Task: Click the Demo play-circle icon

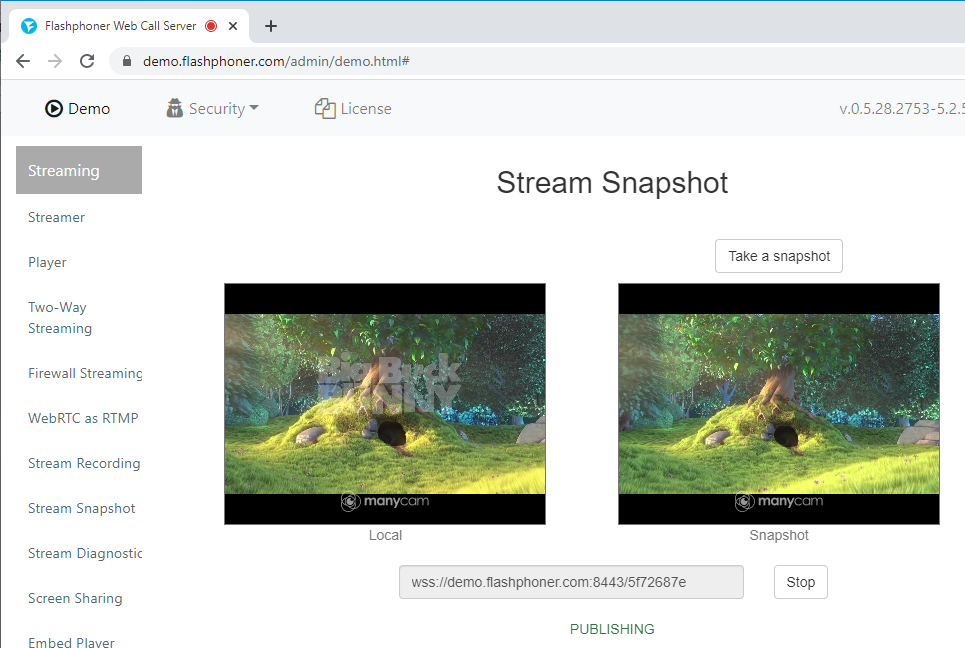Action: tap(54, 108)
